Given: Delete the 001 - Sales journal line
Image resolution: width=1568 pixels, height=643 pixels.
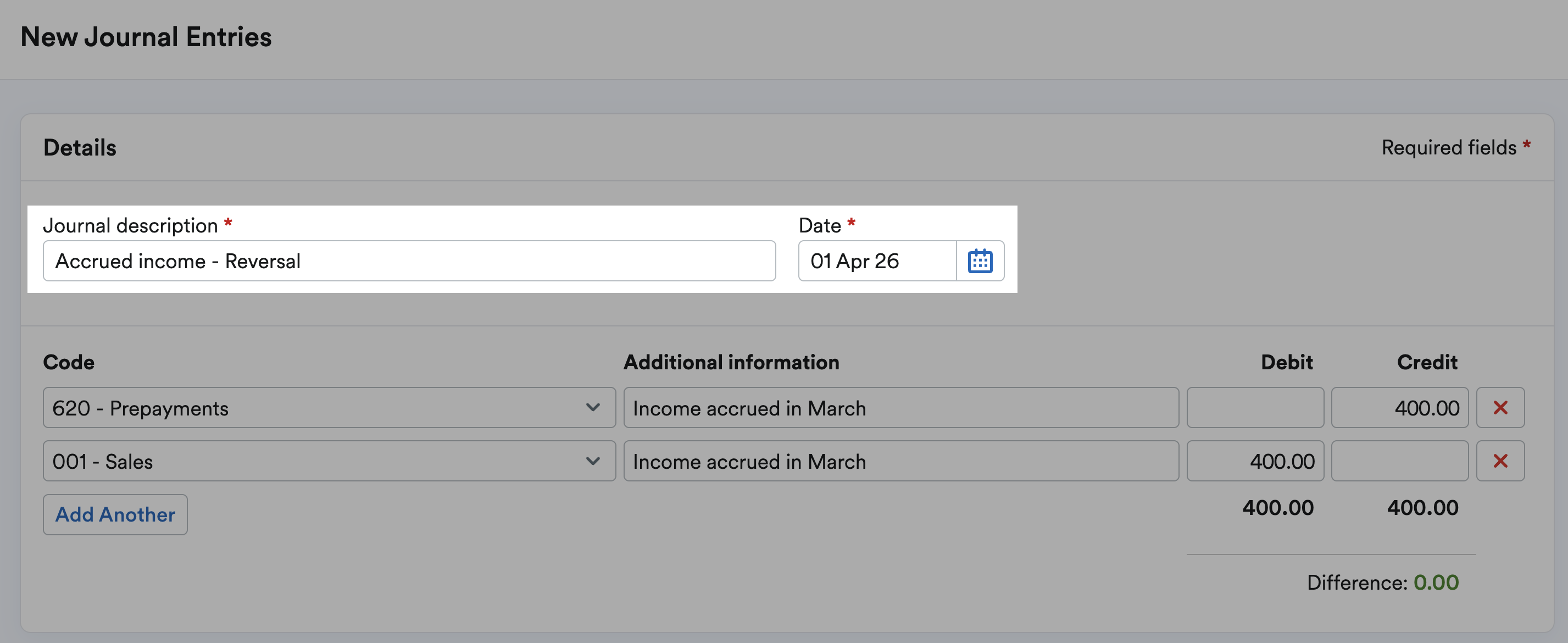Looking at the screenshot, I should (x=1500, y=461).
